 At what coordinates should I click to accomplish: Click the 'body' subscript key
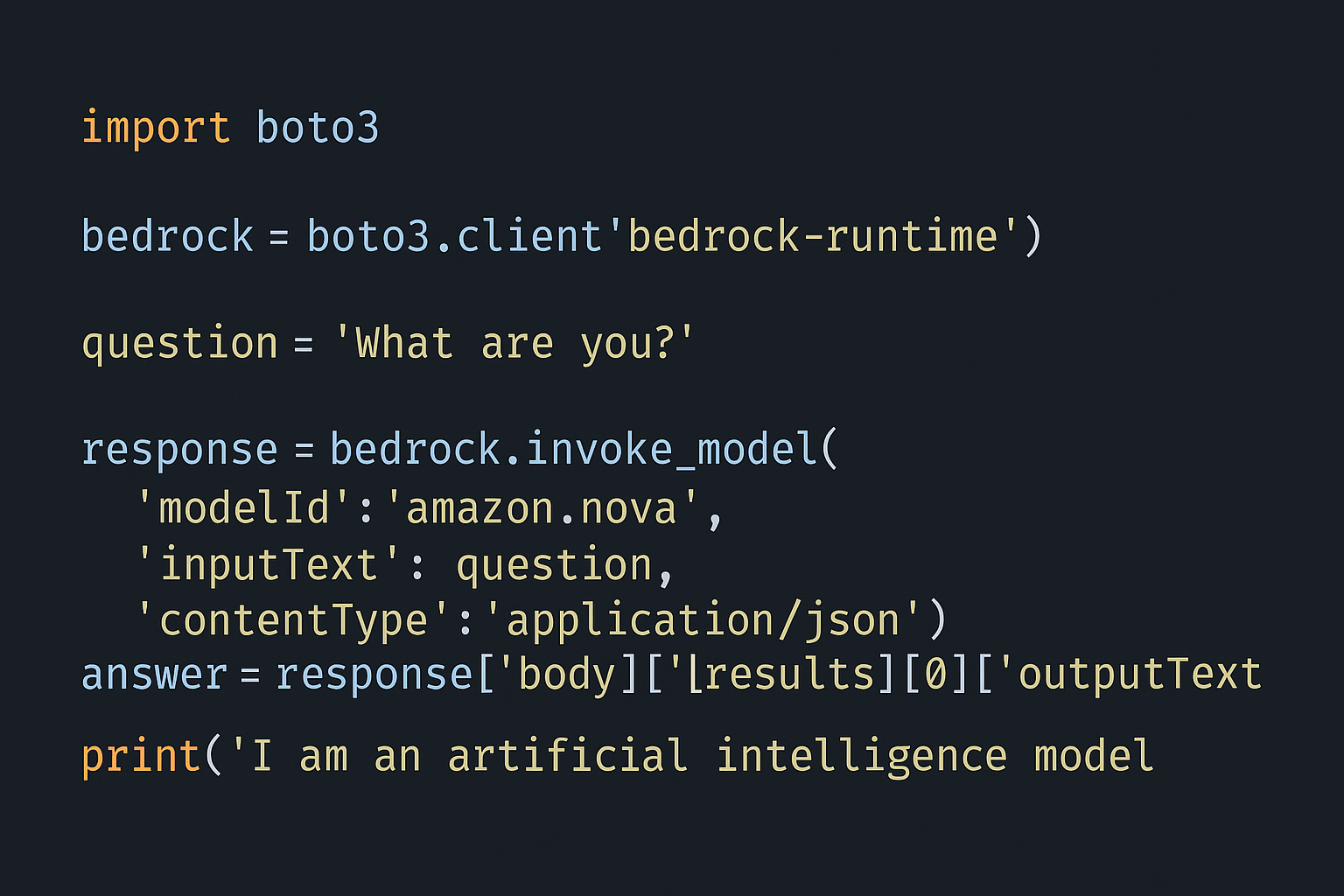click(567, 675)
